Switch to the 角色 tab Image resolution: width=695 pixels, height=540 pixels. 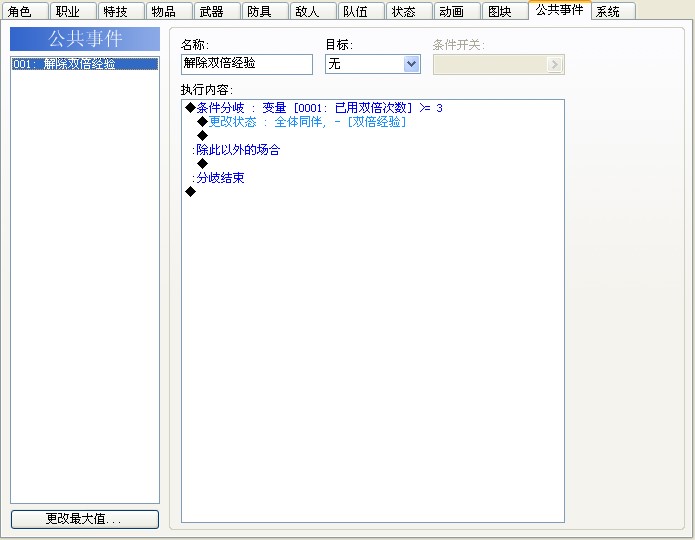(25, 11)
